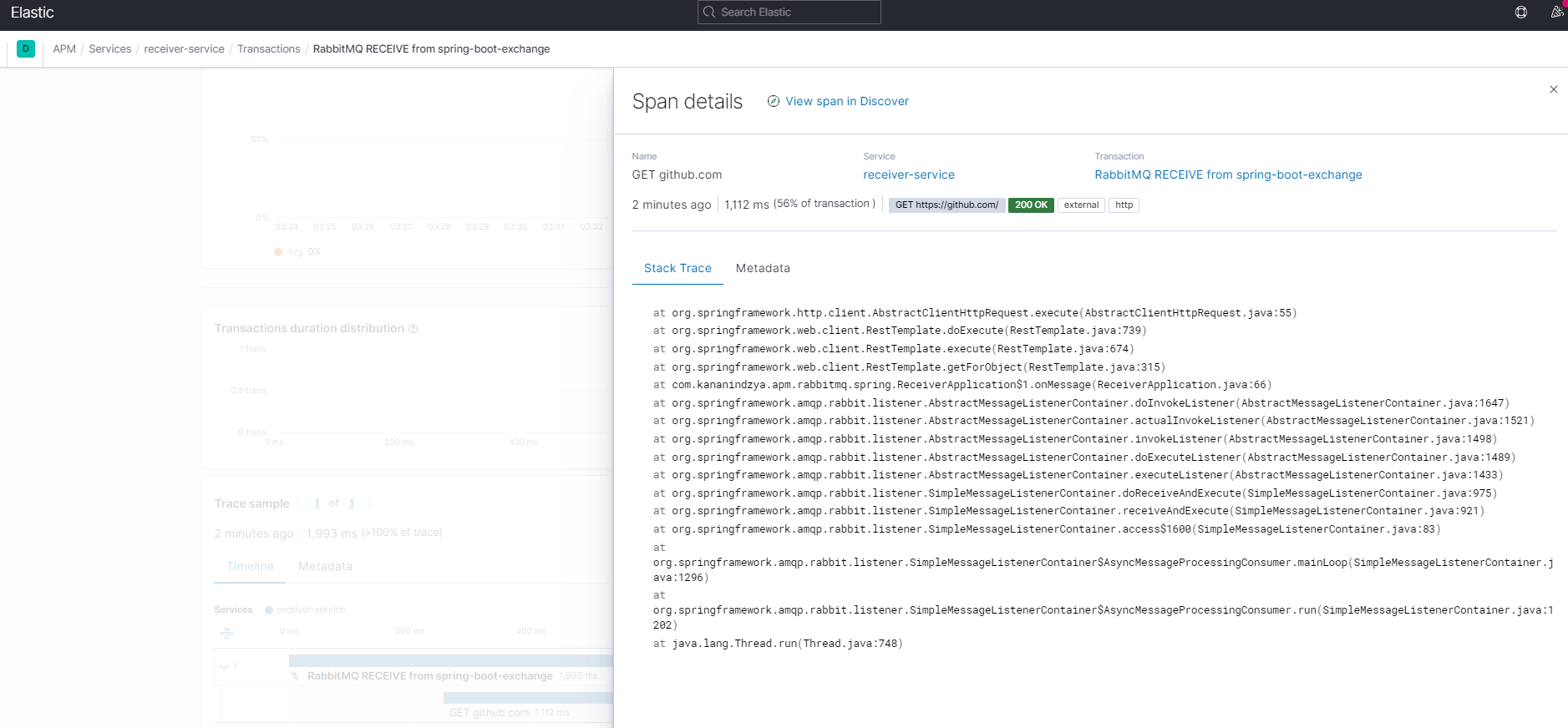
Task: Open receiver-service breadcrumb
Action: pyautogui.click(x=184, y=48)
